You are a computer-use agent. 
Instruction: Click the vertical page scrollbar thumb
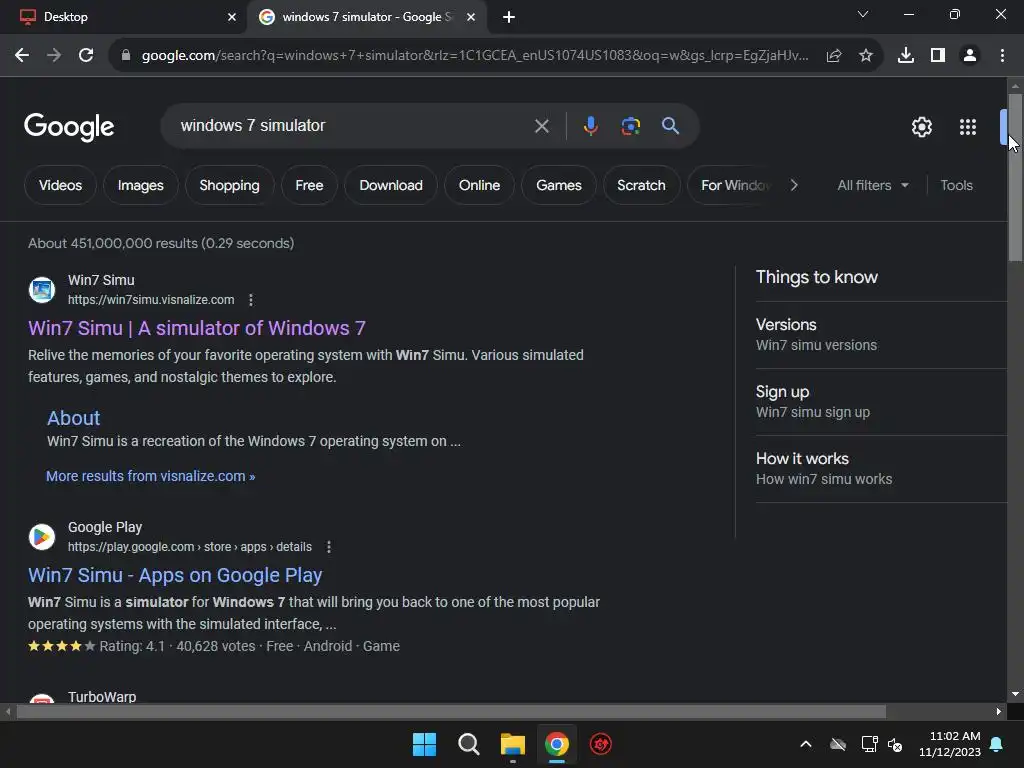click(1015, 177)
